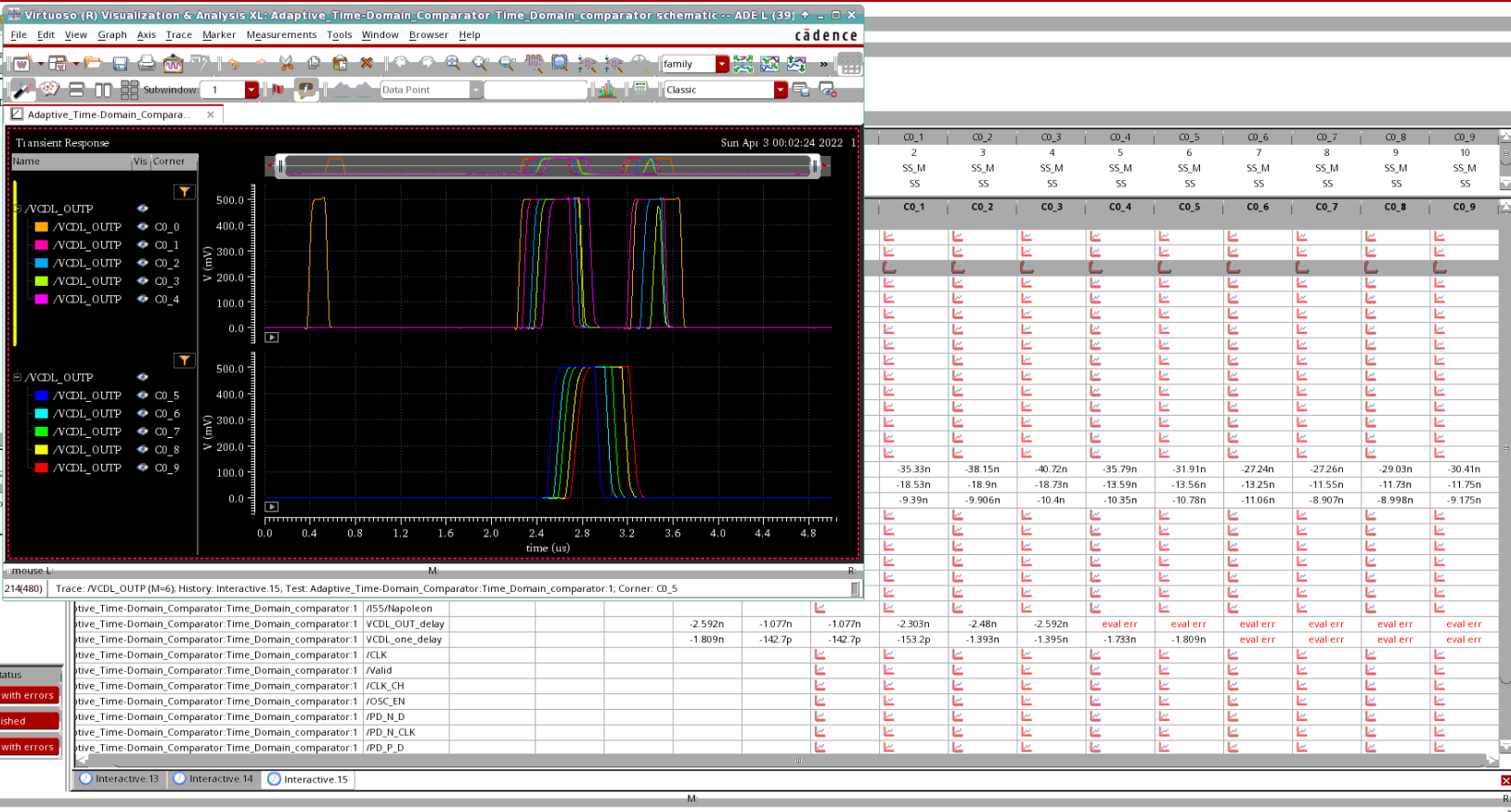Screen dimensions: 1511x812
Task: Click the top strip filter funnel
Action: tap(185, 191)
